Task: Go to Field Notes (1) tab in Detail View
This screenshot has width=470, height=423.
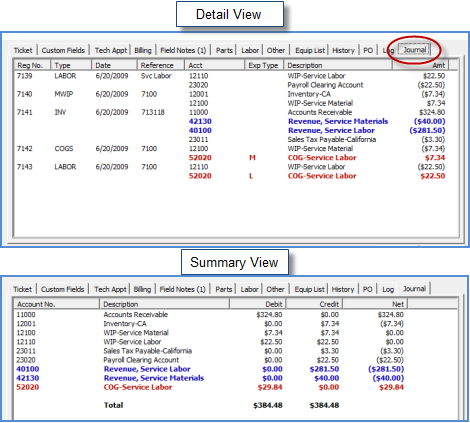Action: (183, 50)
